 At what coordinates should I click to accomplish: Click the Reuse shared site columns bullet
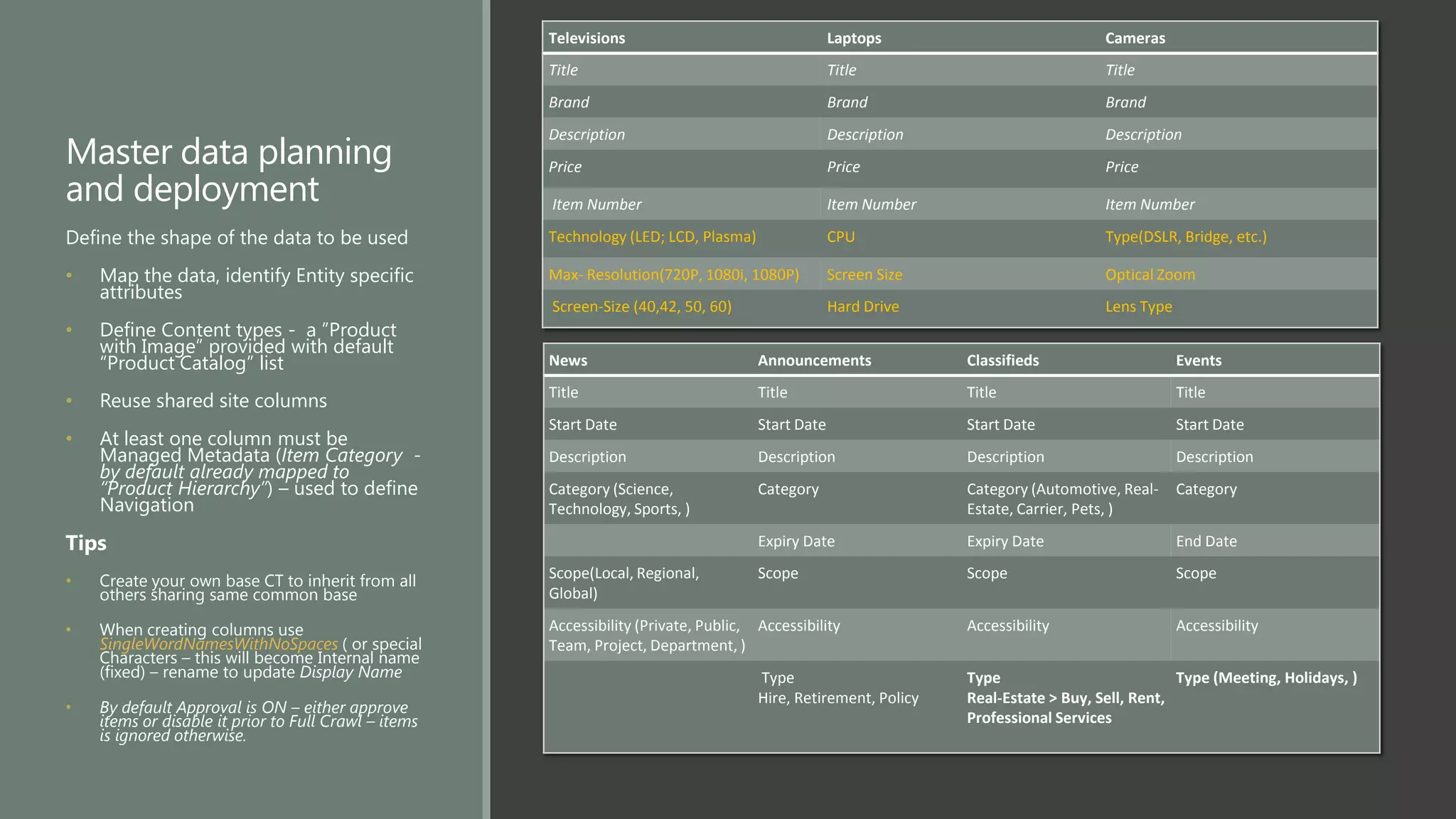pyautogui.click(x=213, y=401)
